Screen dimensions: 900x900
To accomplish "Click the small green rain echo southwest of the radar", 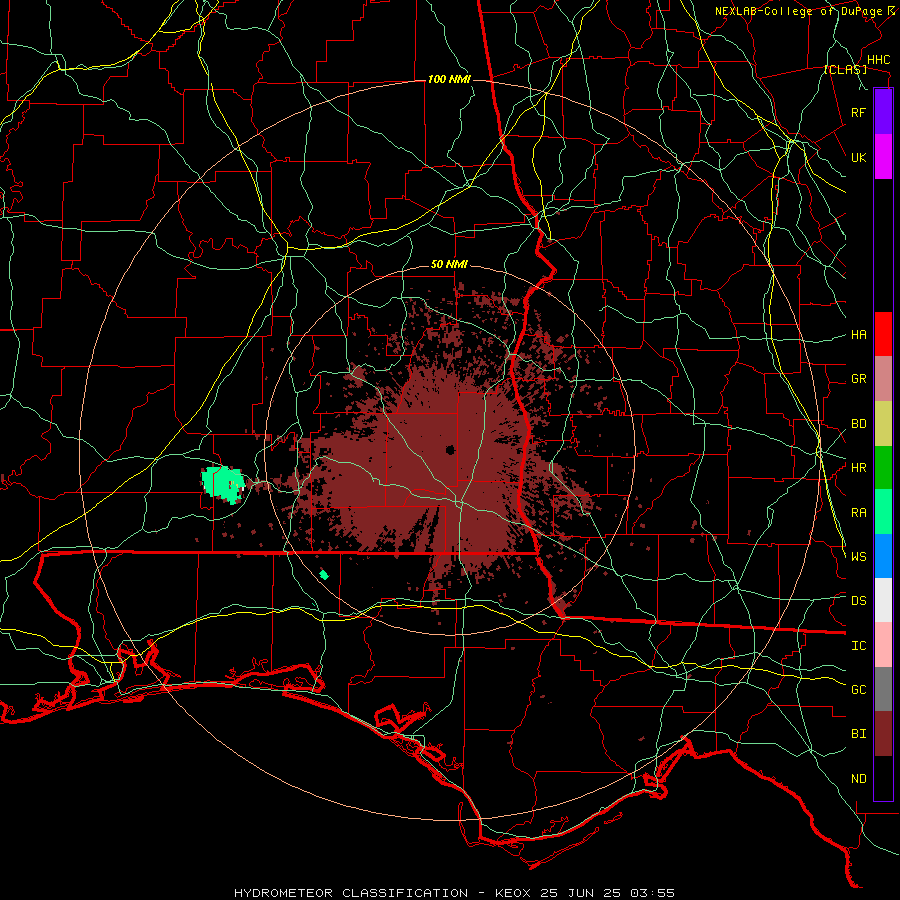I will (324, 575).
